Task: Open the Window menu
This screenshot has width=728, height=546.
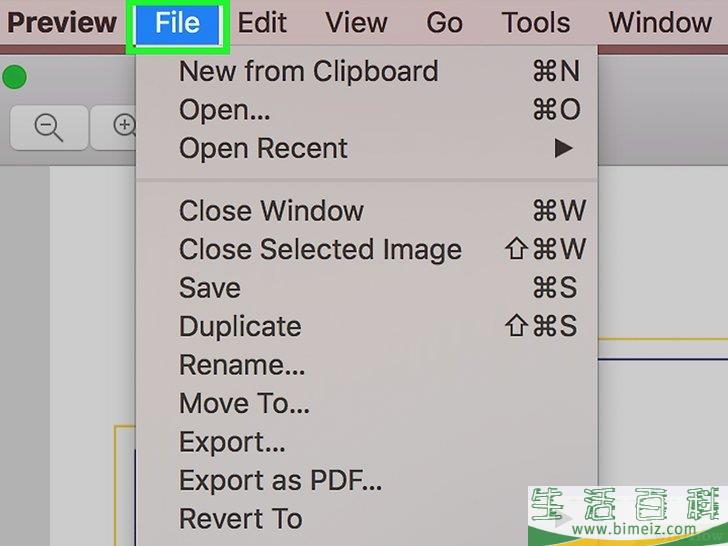Action: click(x=660, y=23)
